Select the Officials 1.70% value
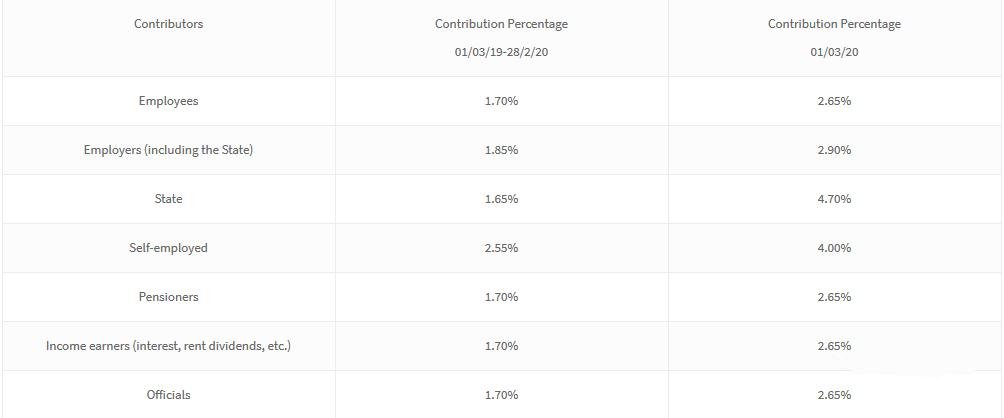Viewport: 1004px width, 418px height. point(501,395)
